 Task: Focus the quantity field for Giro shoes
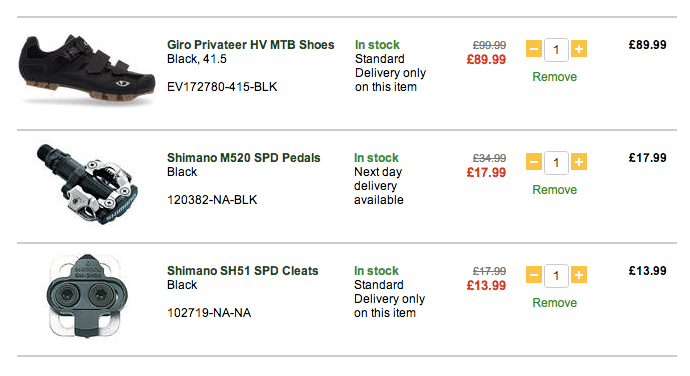point(556,50)
